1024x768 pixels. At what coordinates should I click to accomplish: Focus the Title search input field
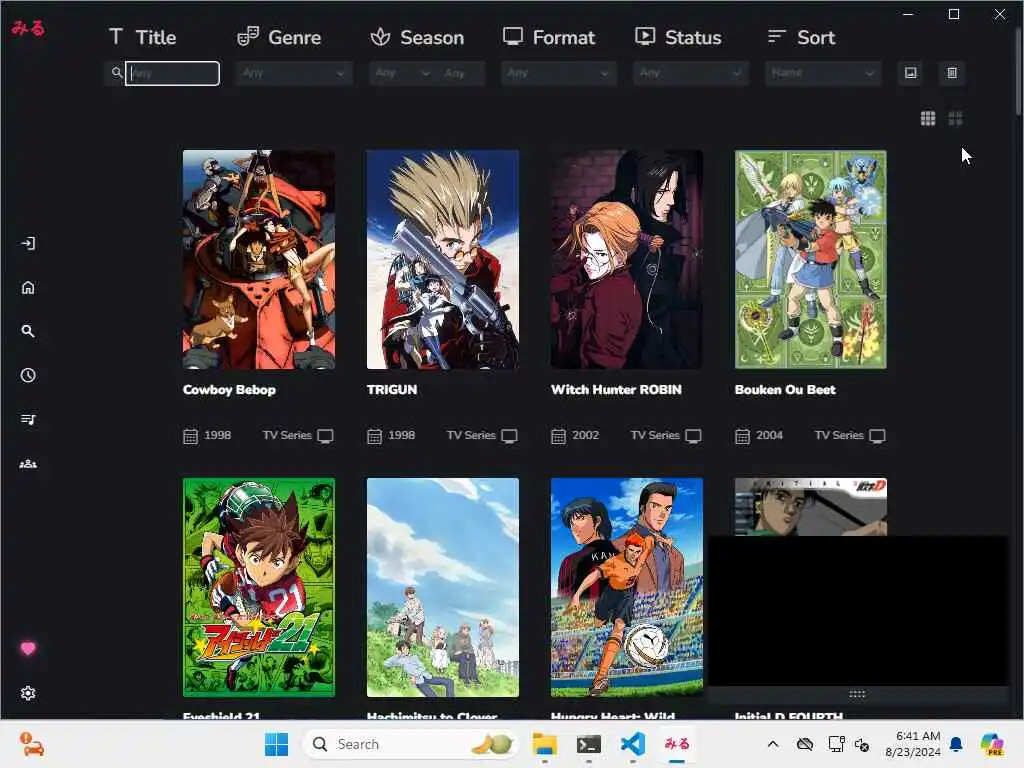tap(172, 73)
